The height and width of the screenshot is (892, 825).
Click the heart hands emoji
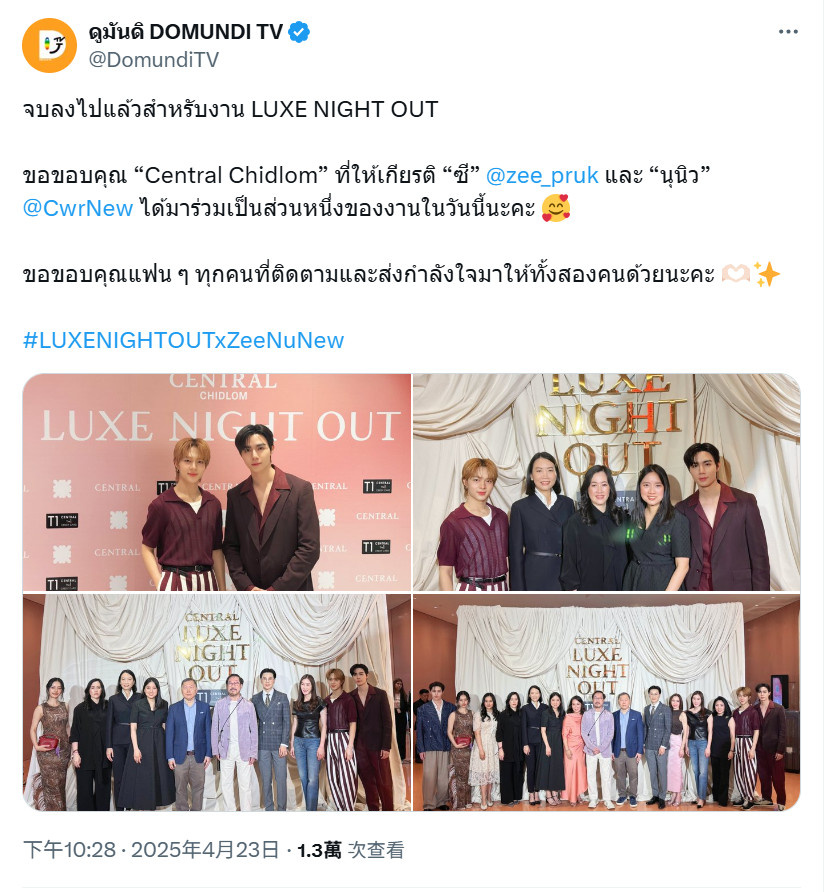[x=735, y=274]
